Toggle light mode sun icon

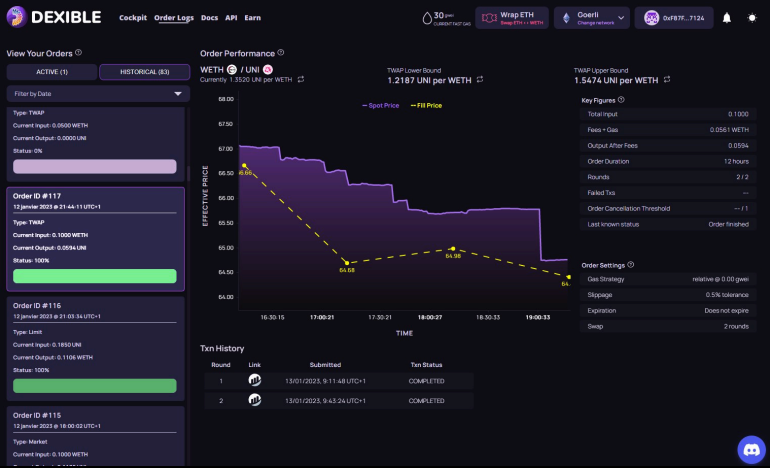(752, 18)
